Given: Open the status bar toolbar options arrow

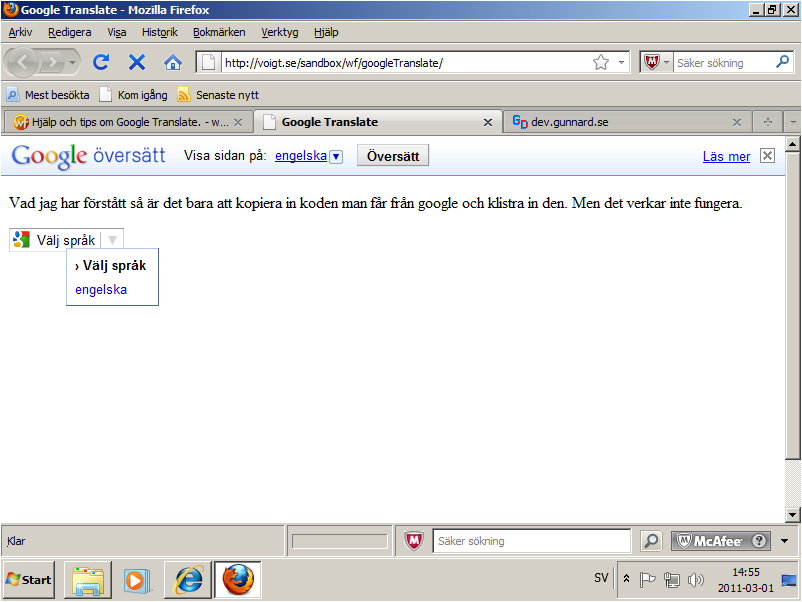Looking at the screenshot, I should coord(785,541).
